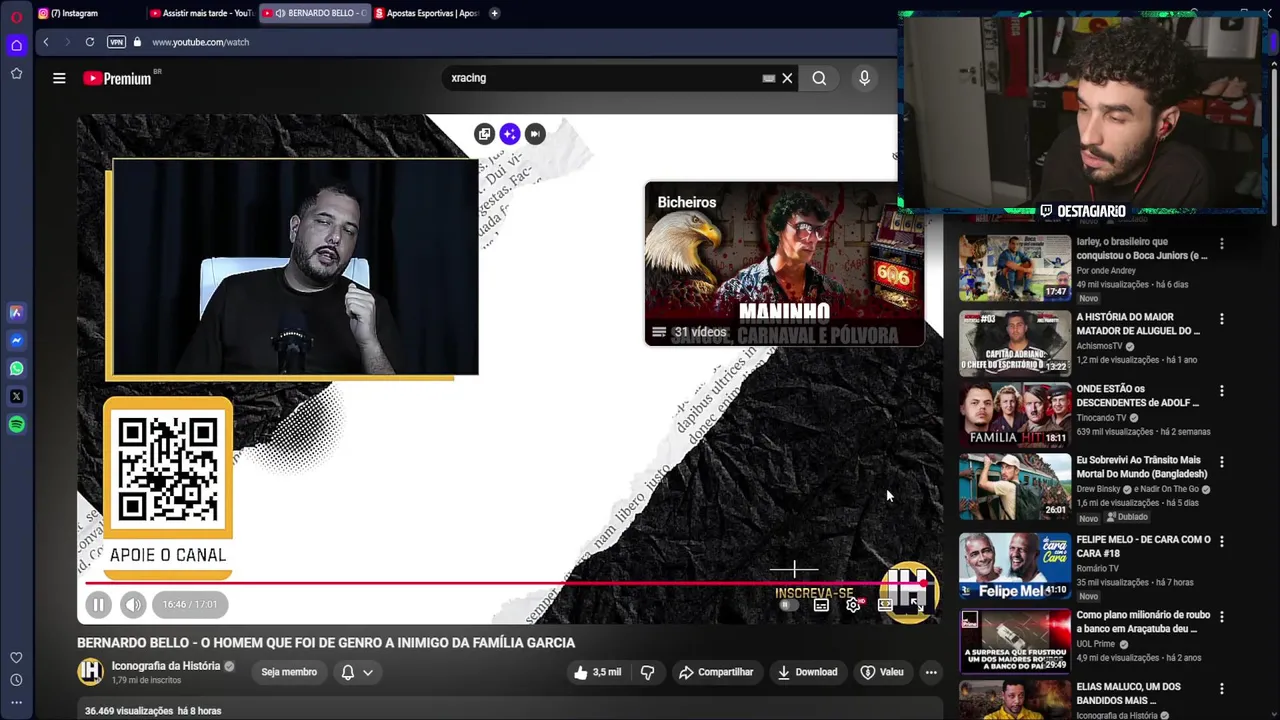Open a new tab with plus button
The image size is (1280, 720).
pos(494,13)
